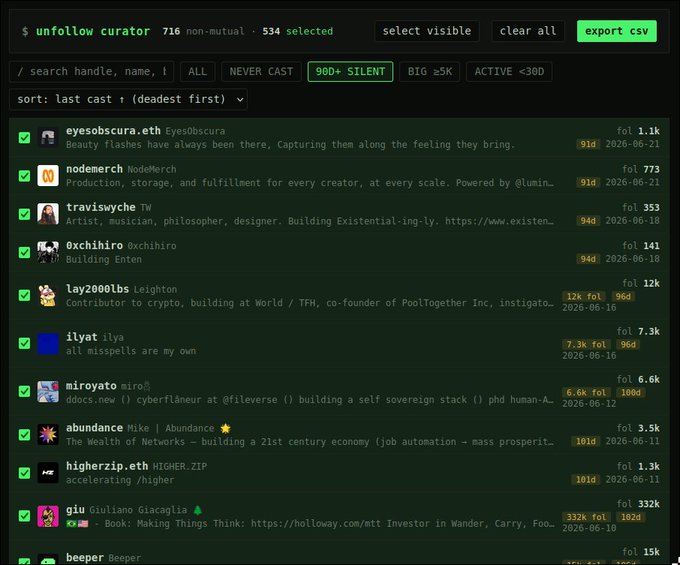Uncheck abundance row checkbox
Viewport: 680px width, 565px height.
(x=24, y=434)
